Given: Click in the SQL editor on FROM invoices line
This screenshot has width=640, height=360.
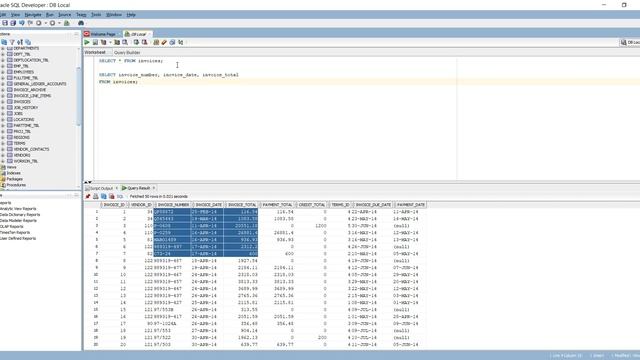Looking at the screenshot, I should tap(118, 82).
